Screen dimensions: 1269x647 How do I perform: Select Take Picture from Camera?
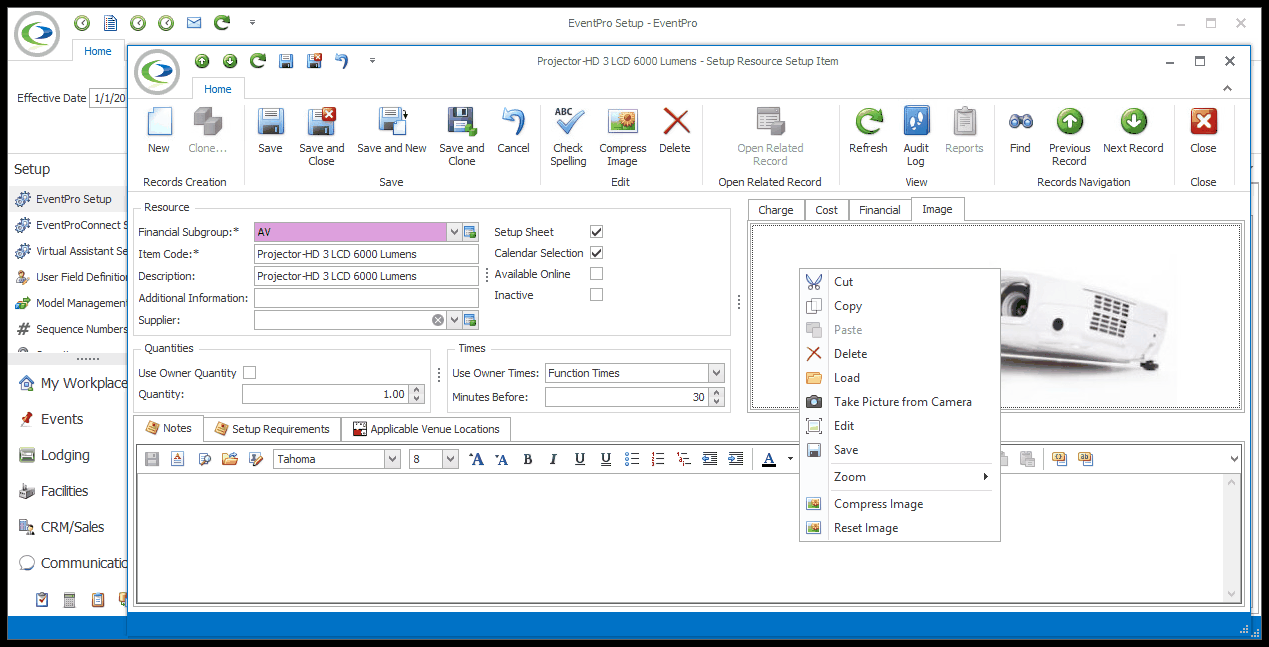[x=900, y=402]
